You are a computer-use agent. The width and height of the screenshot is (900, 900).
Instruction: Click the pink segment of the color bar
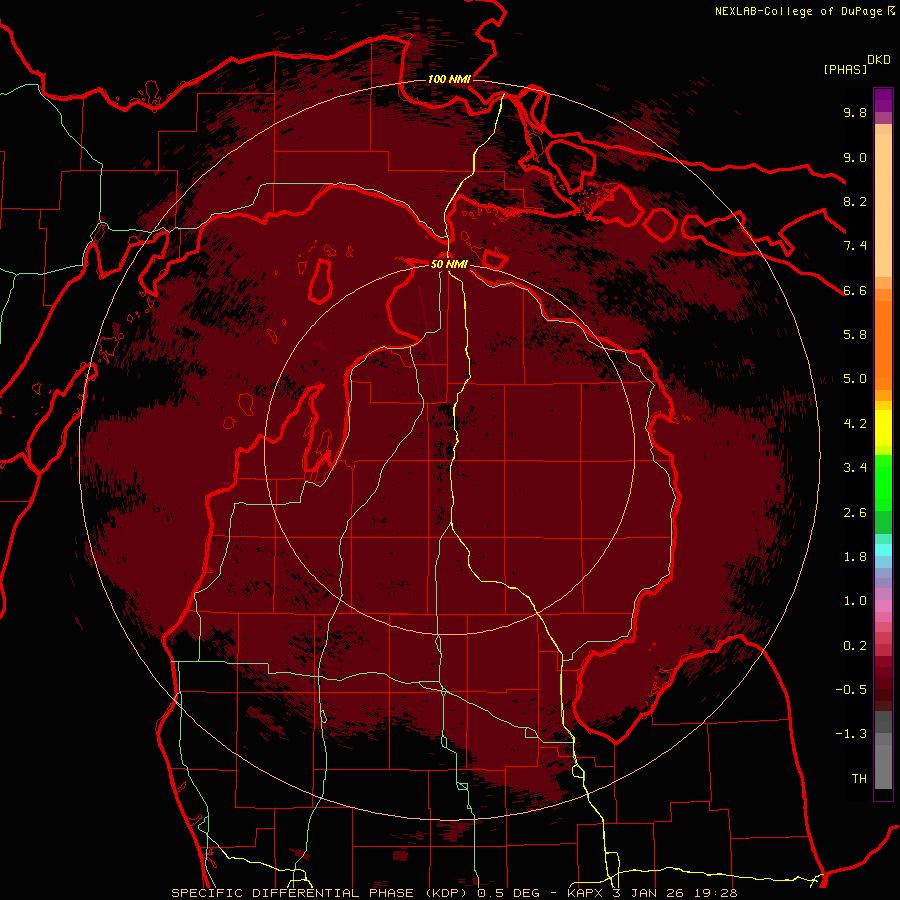tap(883, 606)
